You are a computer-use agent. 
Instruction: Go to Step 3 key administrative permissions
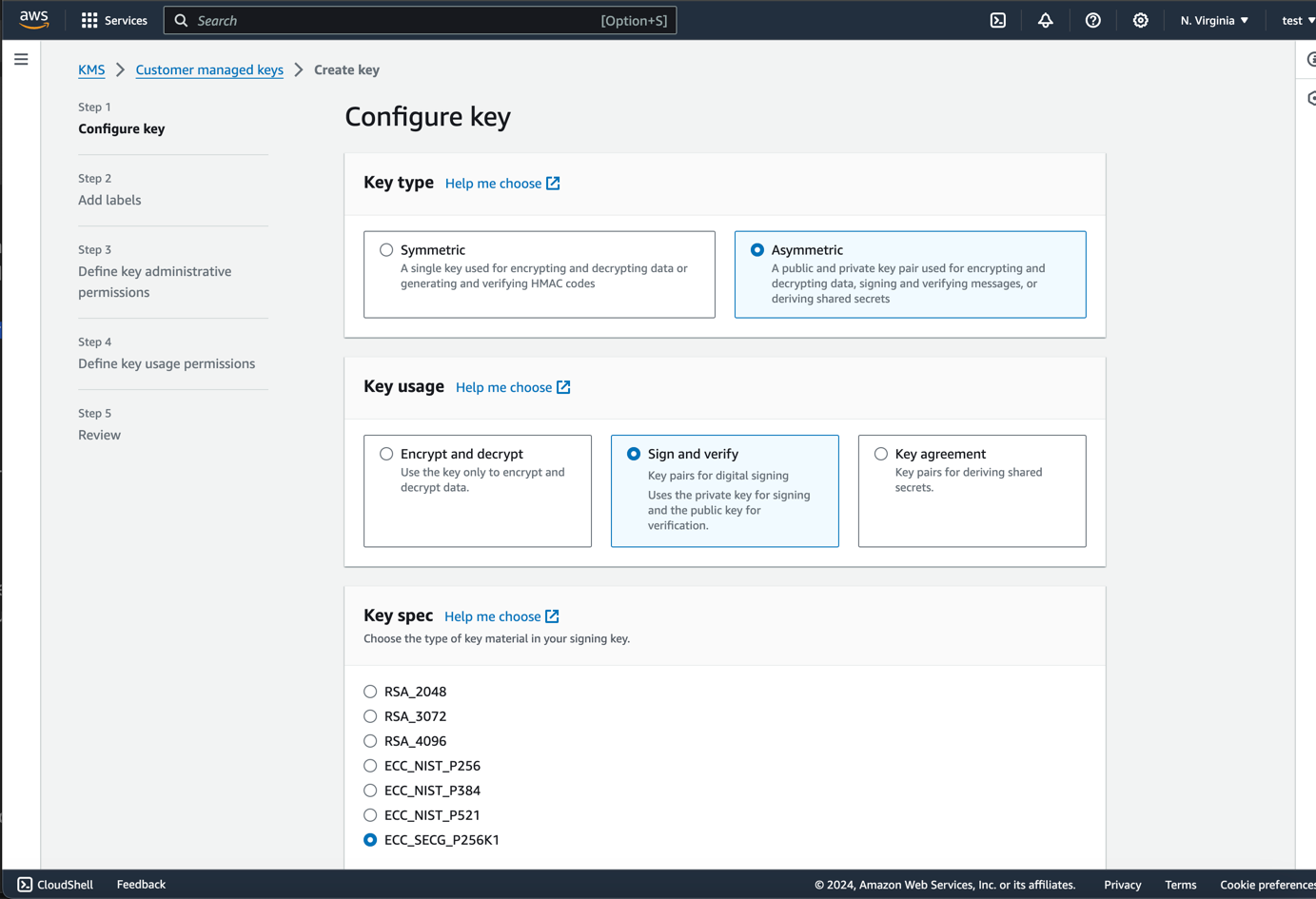click(x=155, y=282)
